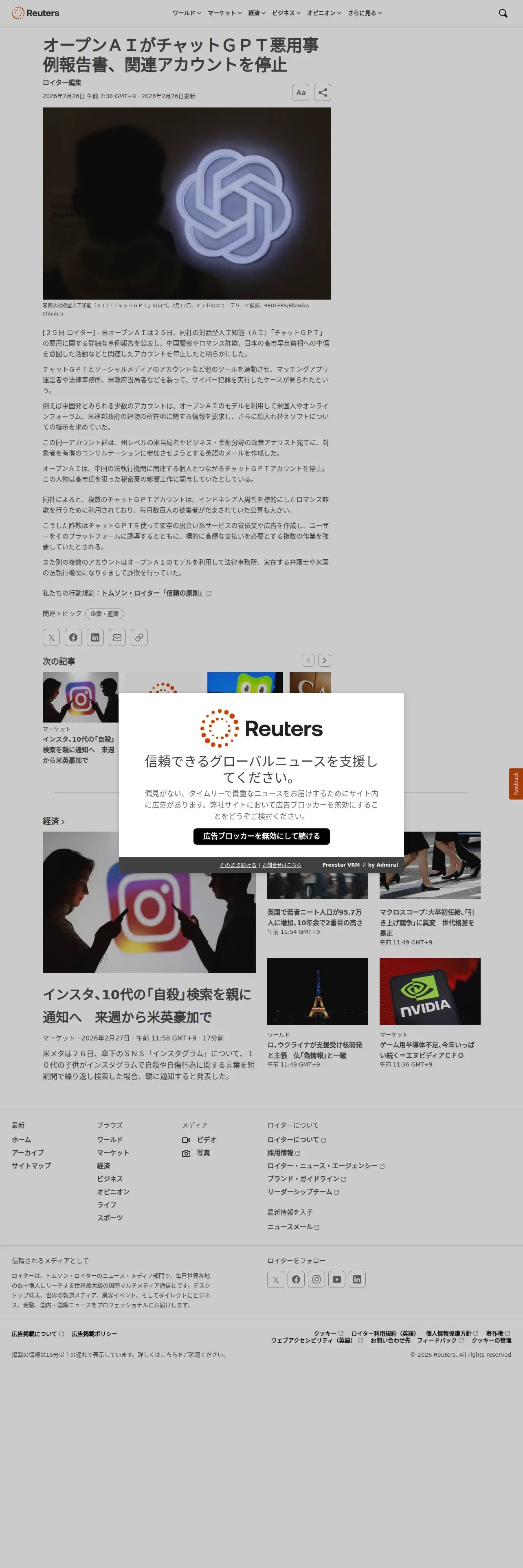The image size is (523, 1568).
Task: Share article on X below topics
Action: click(x=51, y=637)
